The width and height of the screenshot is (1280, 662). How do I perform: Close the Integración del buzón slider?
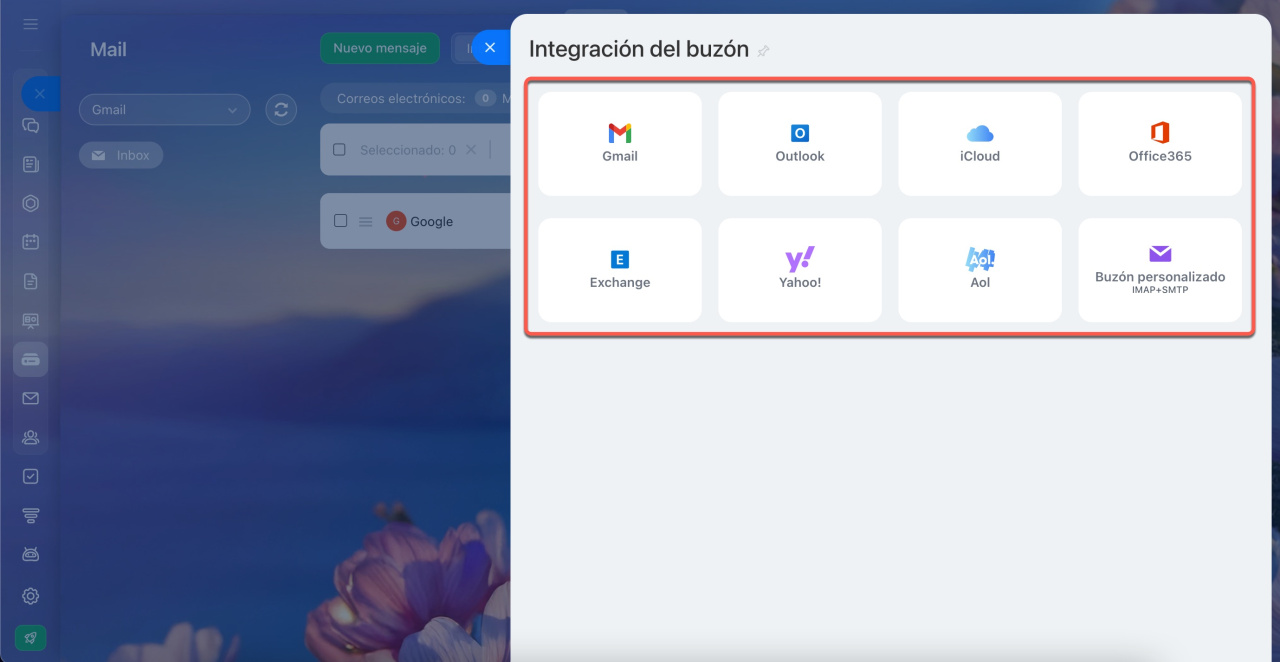(490, 47)
